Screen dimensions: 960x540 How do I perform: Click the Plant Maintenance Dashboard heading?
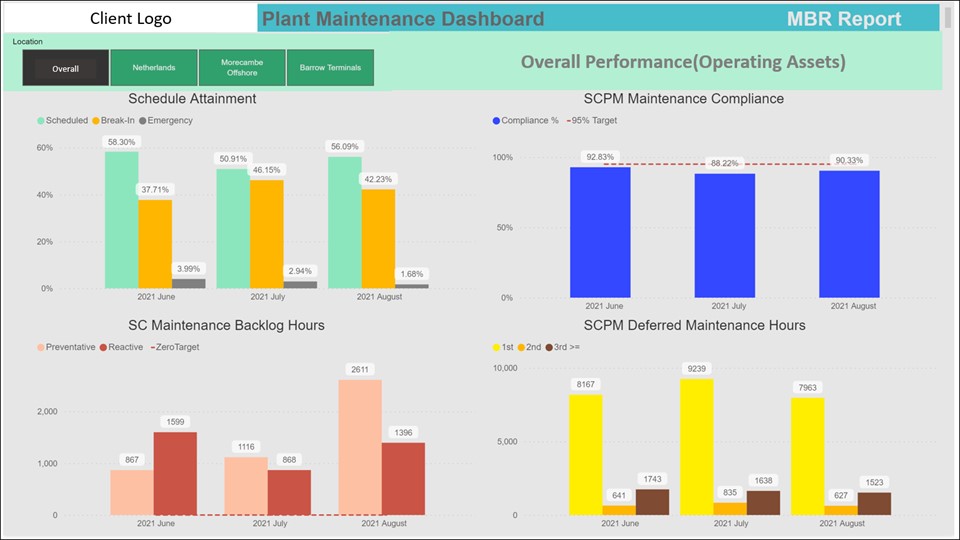403,19
